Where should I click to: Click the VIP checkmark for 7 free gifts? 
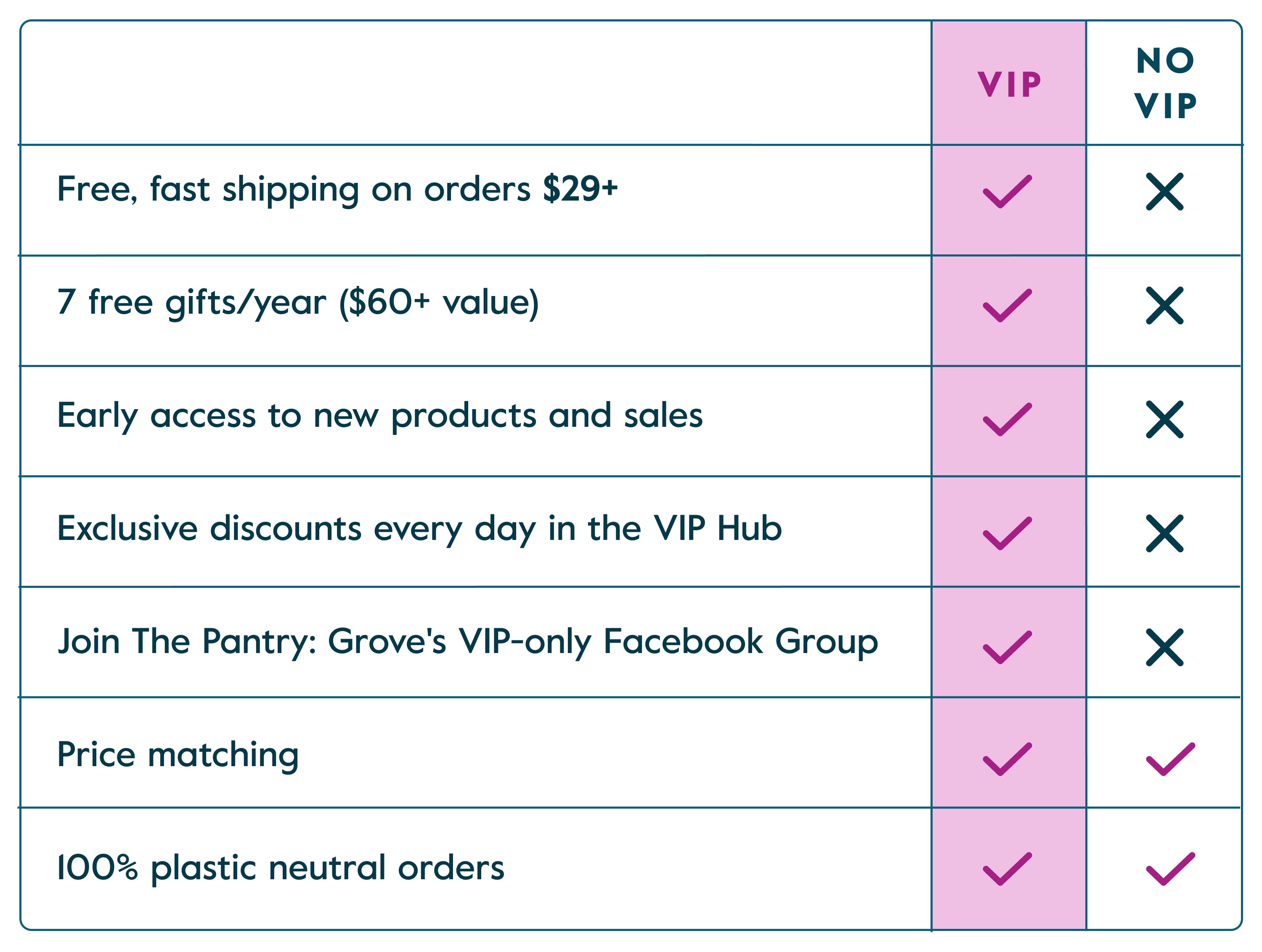point(1007,306)
